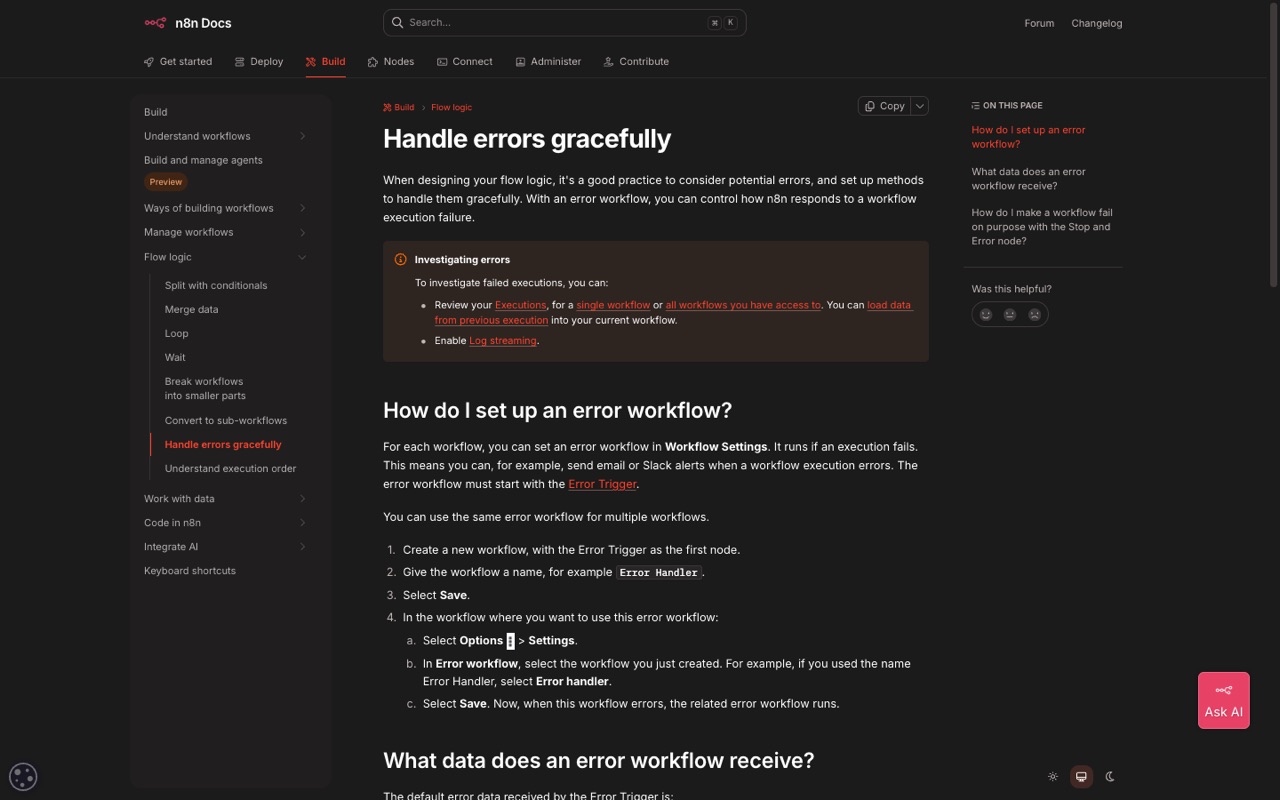Switch to the Deploy tab
The height and width of the screenshot is (800, 1280).
point(259,62)
